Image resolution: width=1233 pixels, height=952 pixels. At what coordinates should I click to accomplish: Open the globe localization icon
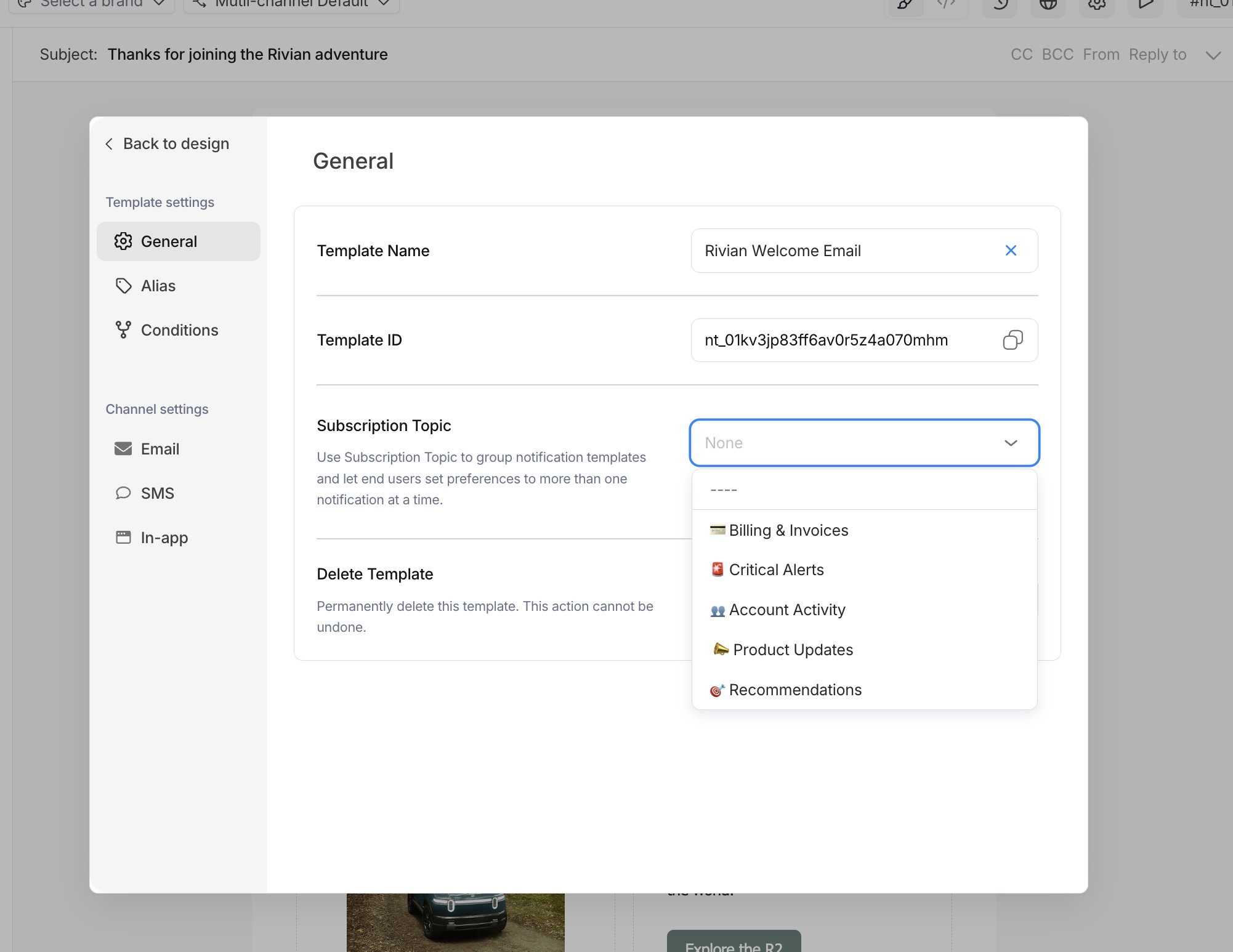pyautogui.click(x=1048, y=5)
